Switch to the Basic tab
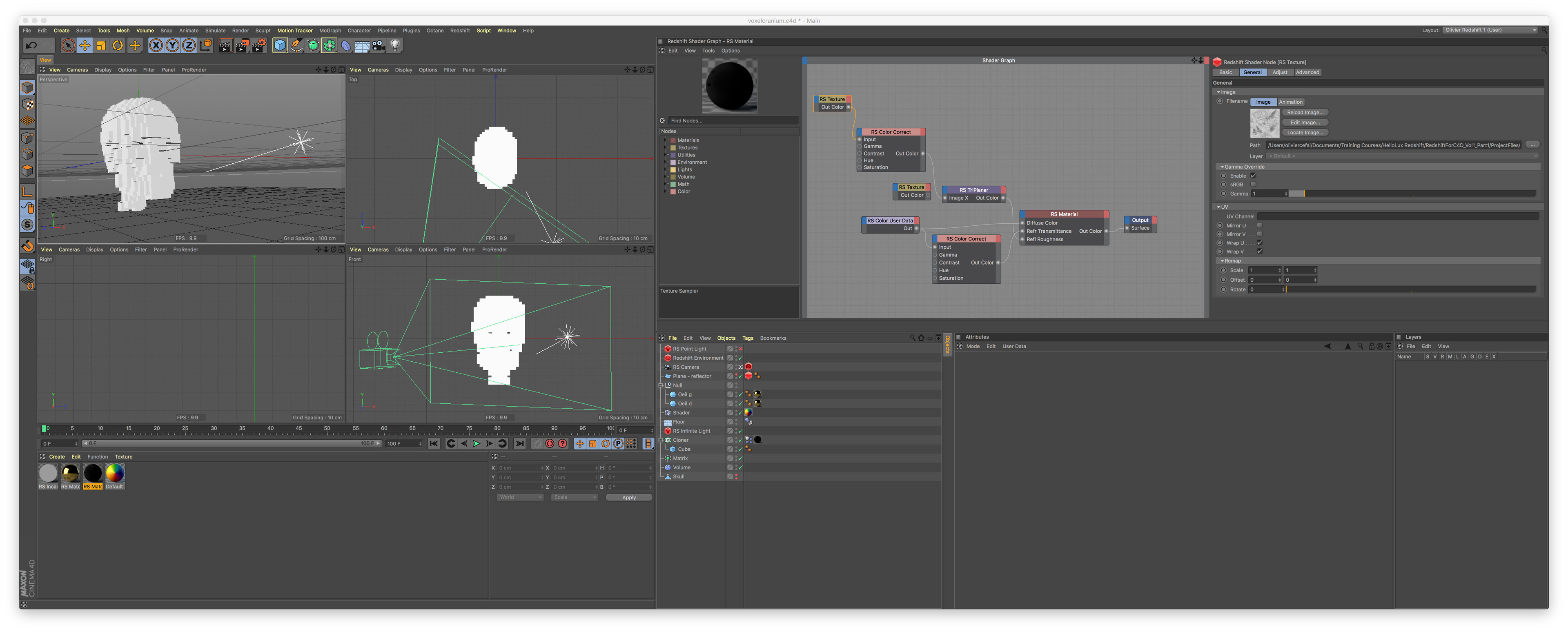The width and height of the screenshot is (1568, 632). click(1226, 72)
